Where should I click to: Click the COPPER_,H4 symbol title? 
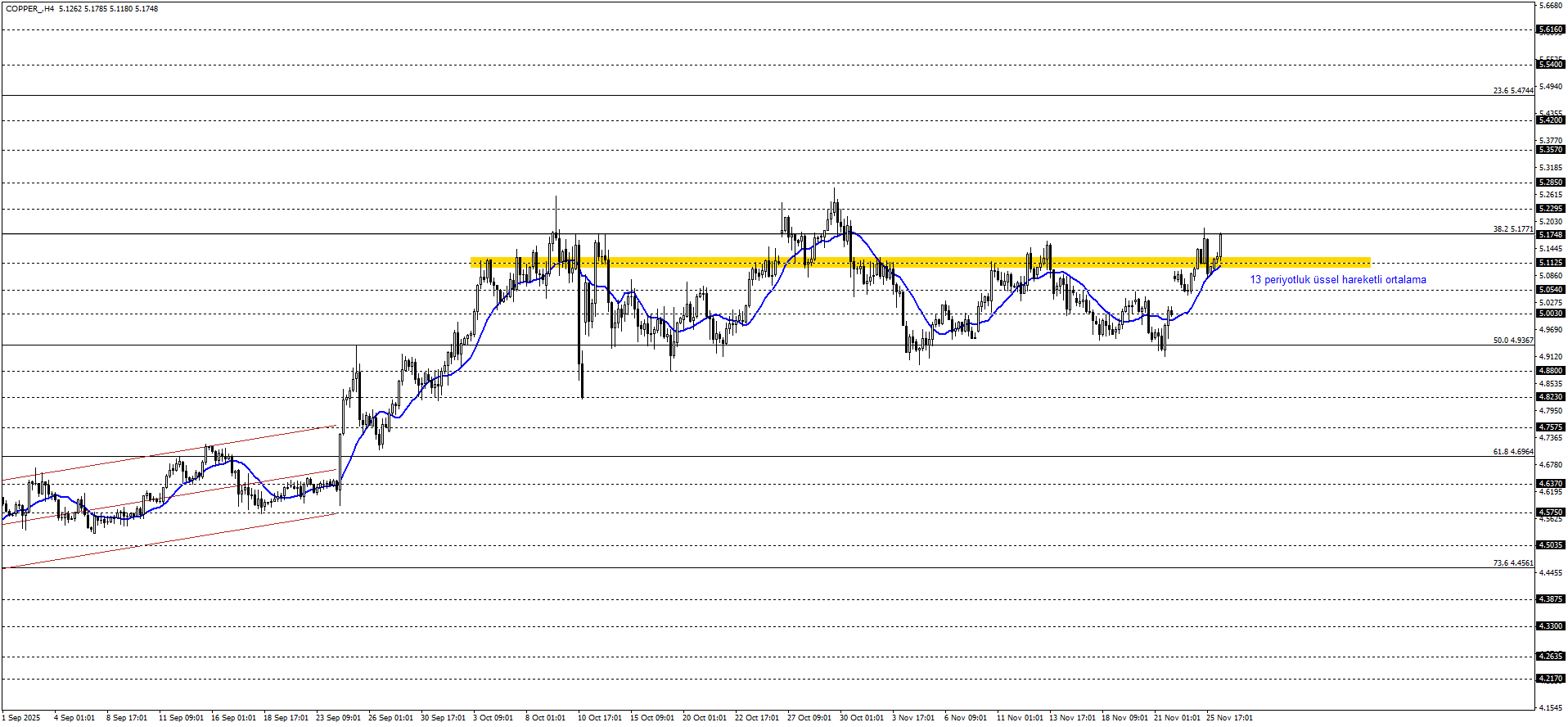coord(30,9)
